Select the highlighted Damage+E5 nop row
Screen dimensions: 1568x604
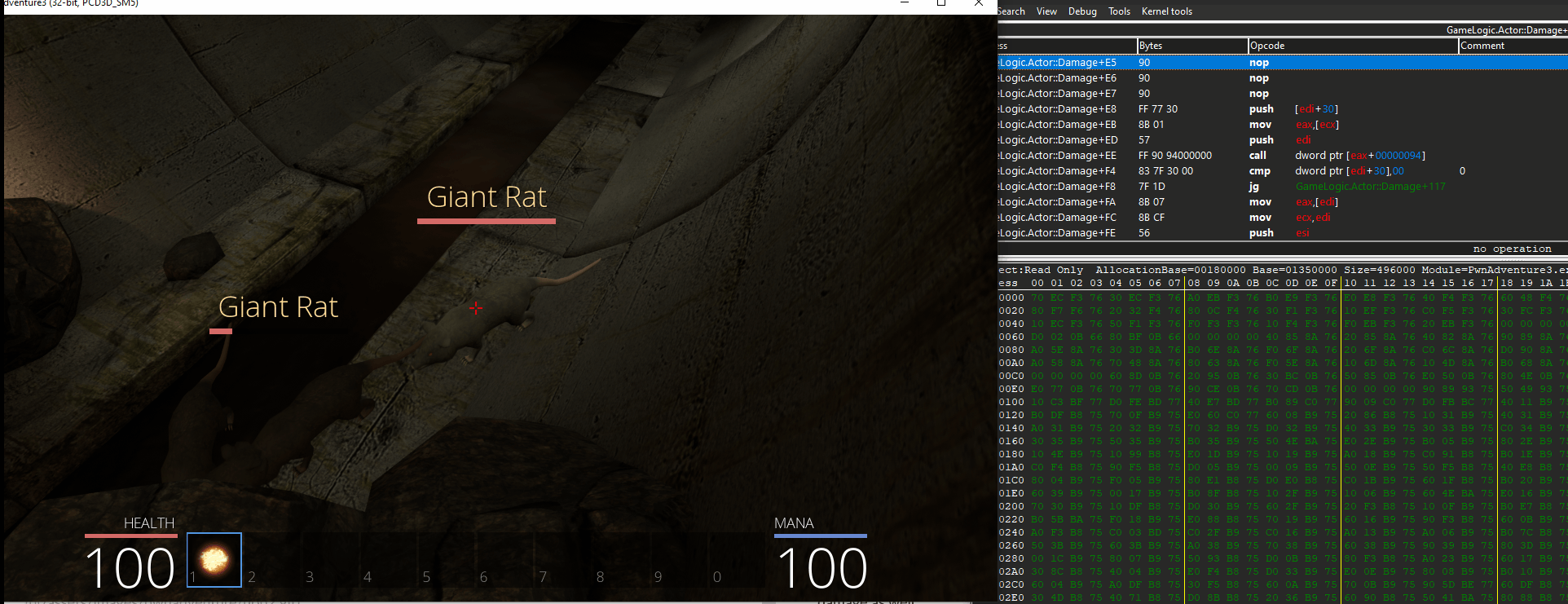(x=1283, y=63)
